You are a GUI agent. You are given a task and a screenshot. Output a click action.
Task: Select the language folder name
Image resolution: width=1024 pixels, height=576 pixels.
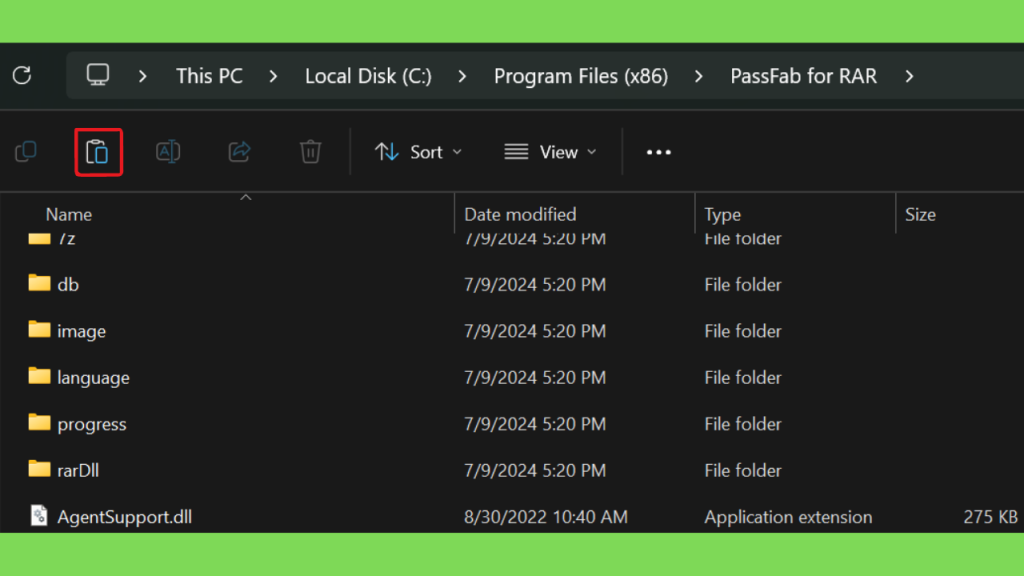pyautogui.click(x=93, y=378)
